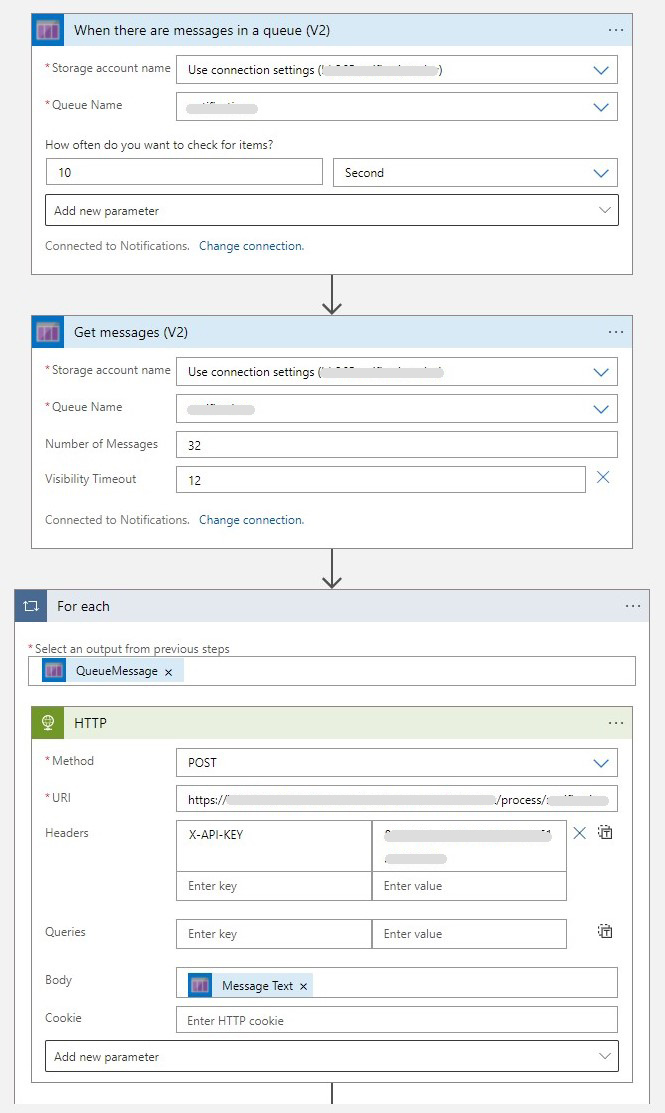Click the HTTP globe icon

tap(48, 723)
